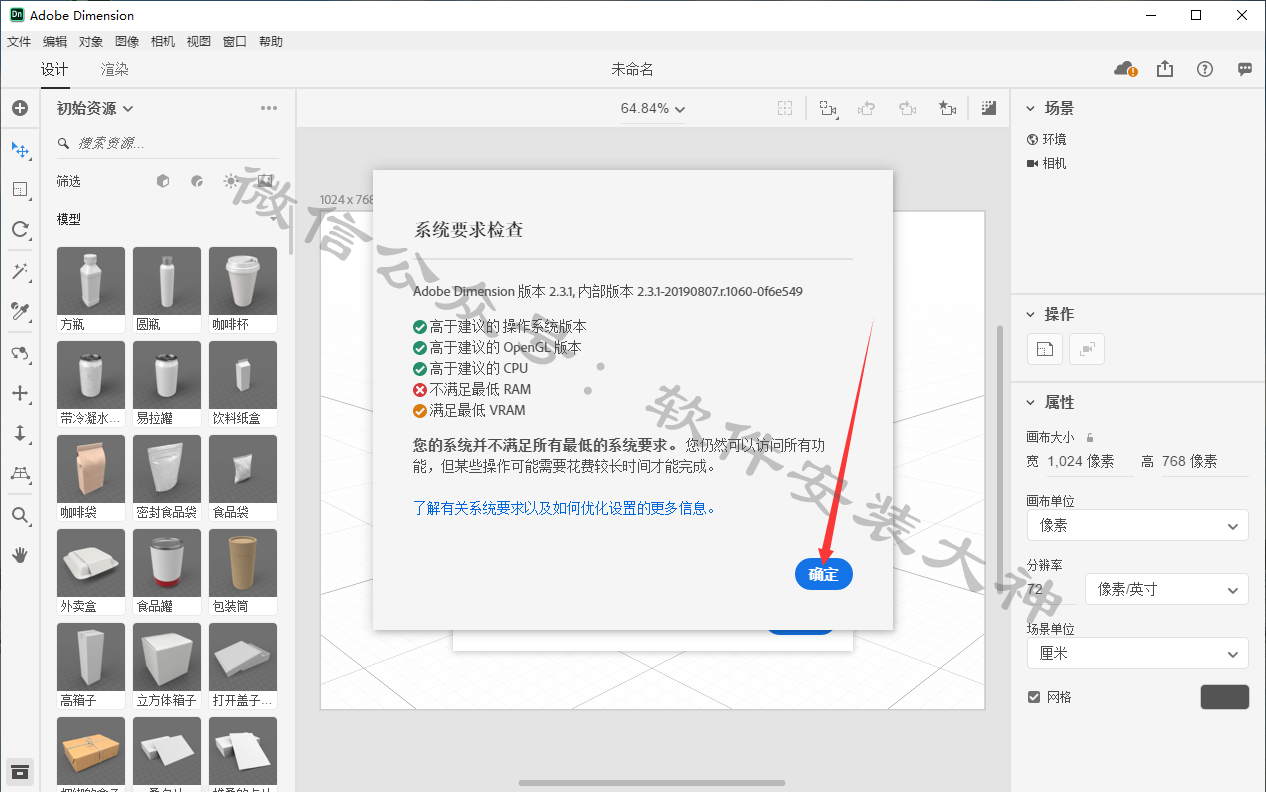Open the 初始资源 assets dropdown
Image resolution: width=1266 pixels, height=792 pixels.
pyautogui.click(x=95, y=108)
